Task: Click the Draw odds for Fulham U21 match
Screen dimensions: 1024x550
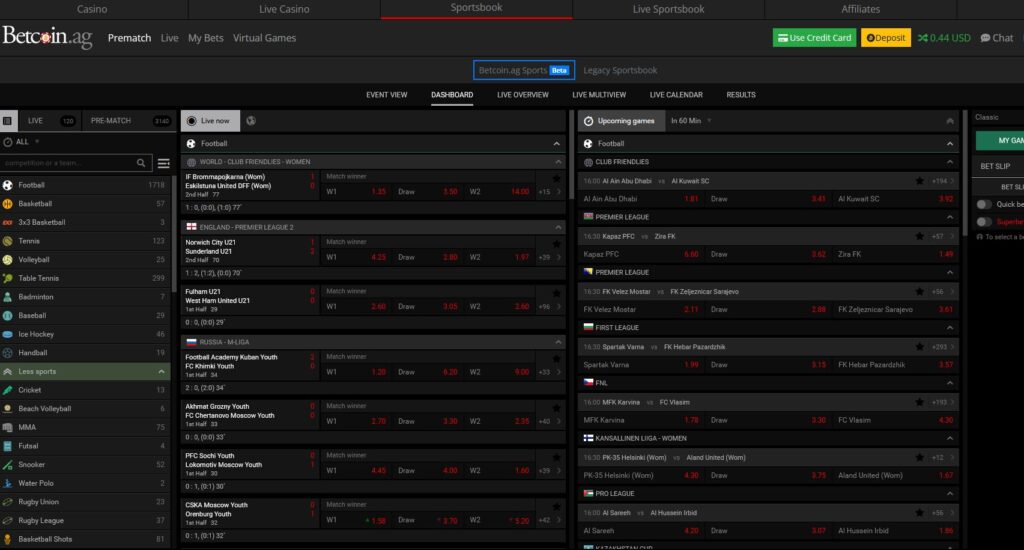Action: [450, 306]
